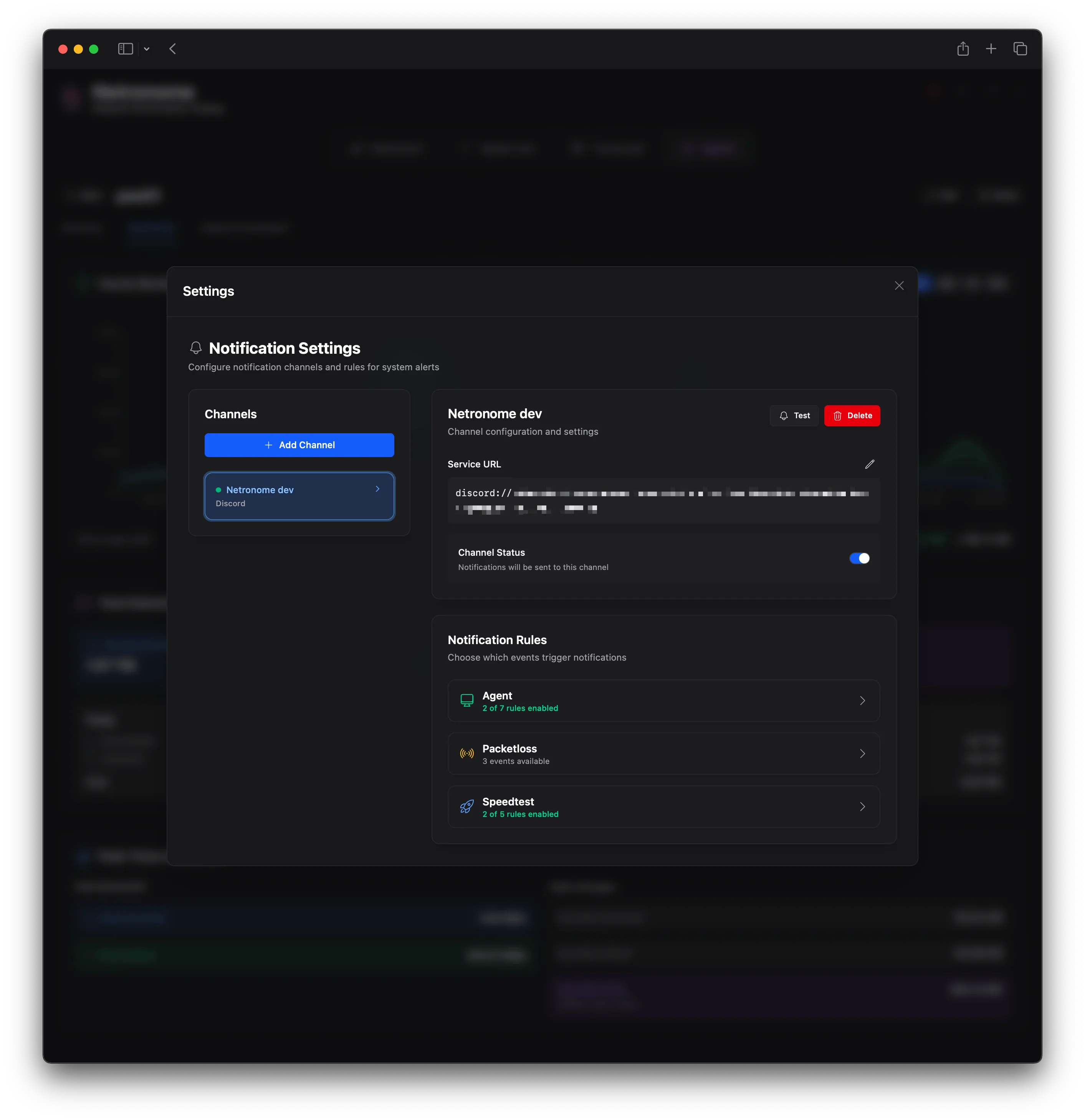Select the Netronome dev Discord channel
Image resolution: width=1085 pixels, height=1120 pixels.
(x=299, y=496)
